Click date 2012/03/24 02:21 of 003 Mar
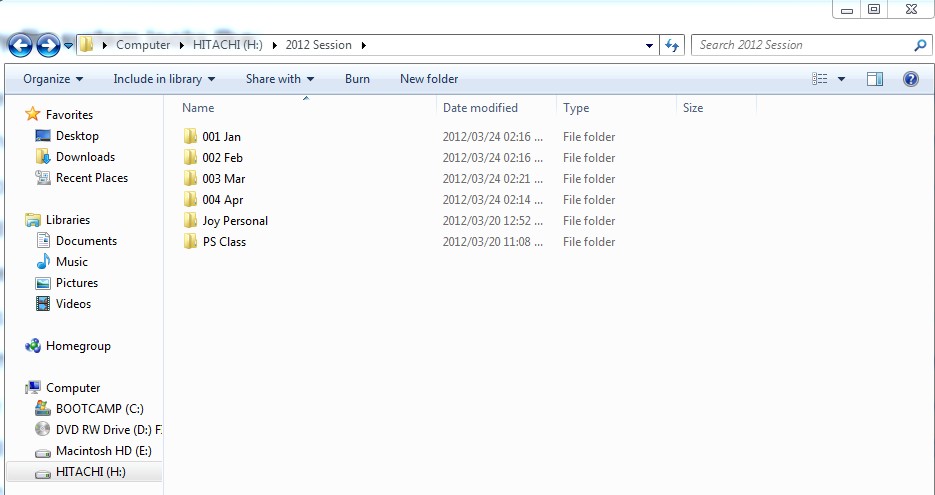The image size is (935, 495). click(x=493, y=179)
